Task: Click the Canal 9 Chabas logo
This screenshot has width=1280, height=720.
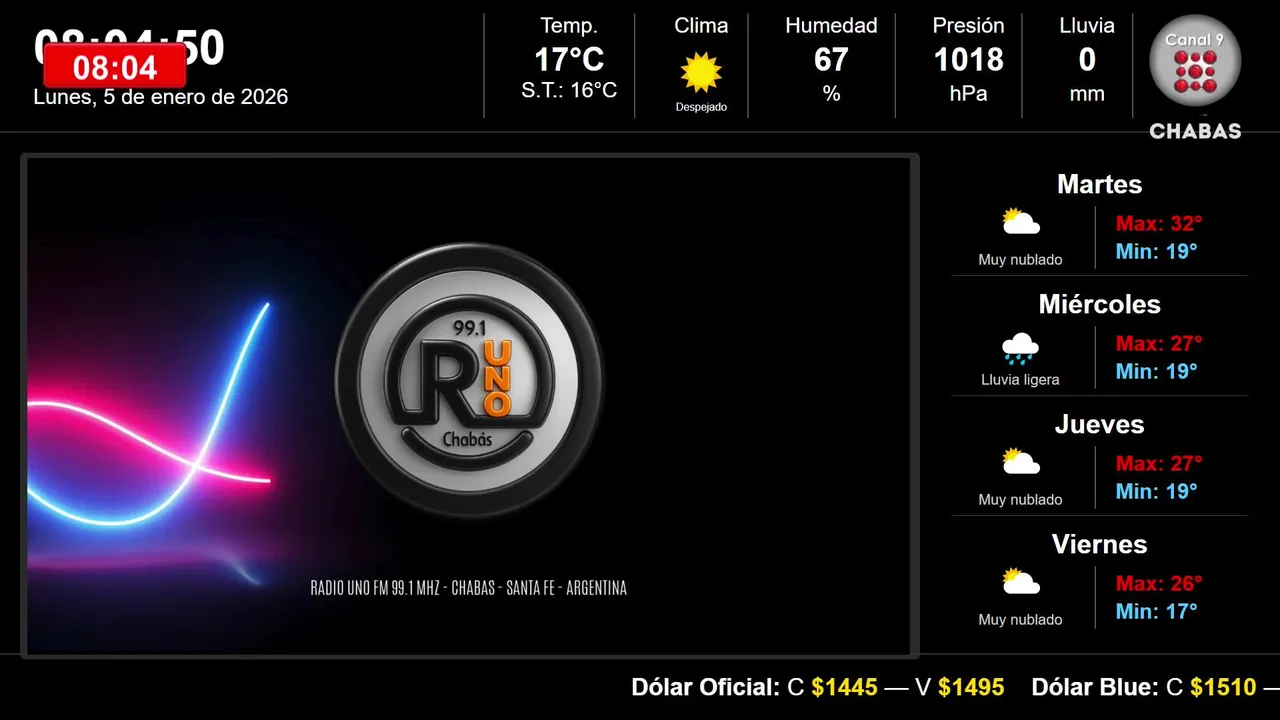Action: (x=1195, y=76)
